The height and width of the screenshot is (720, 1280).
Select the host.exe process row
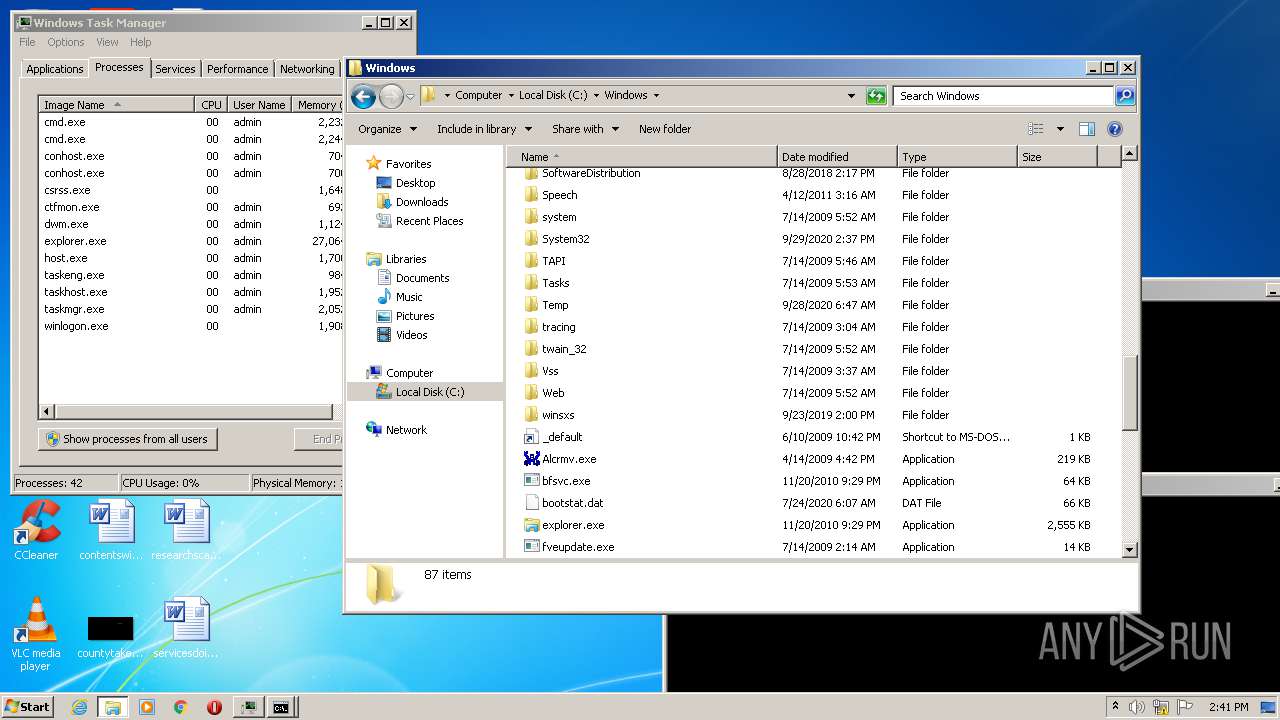pyautogui.click(x=190, y=258)
